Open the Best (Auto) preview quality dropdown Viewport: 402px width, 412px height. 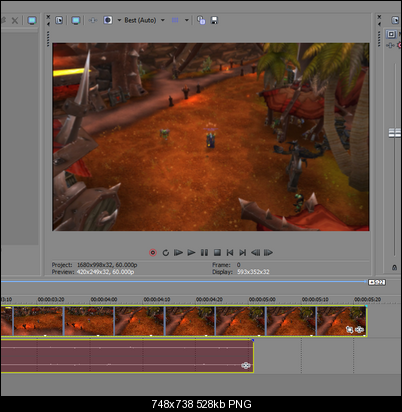point(144,20)
